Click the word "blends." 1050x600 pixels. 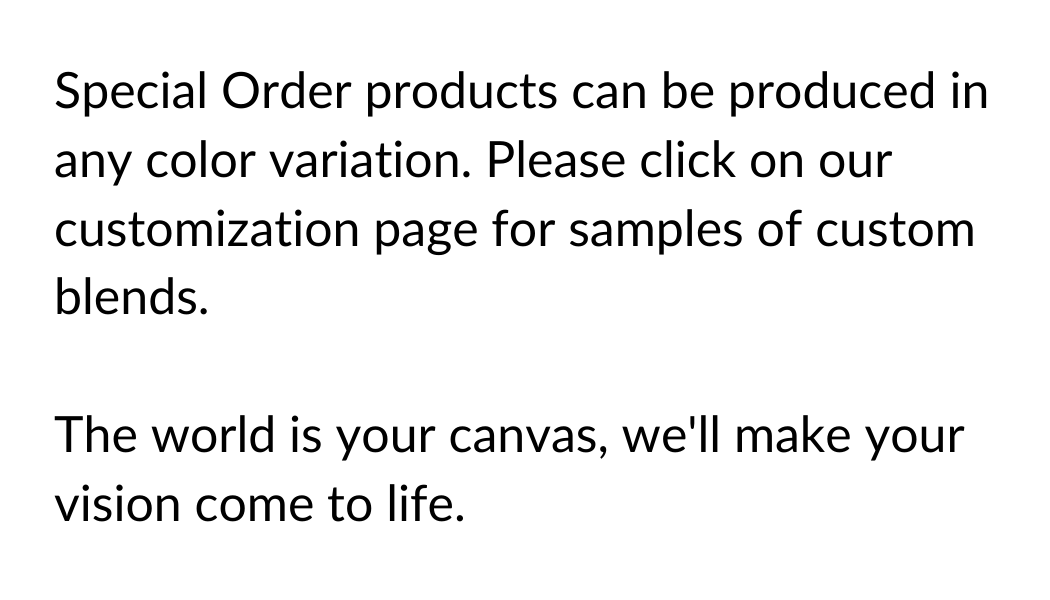[x=132, y=297]
